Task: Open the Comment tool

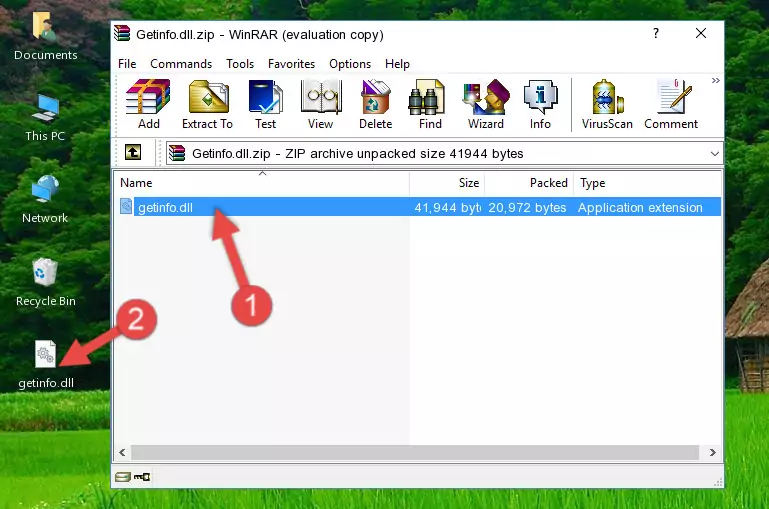Action: 671,104
